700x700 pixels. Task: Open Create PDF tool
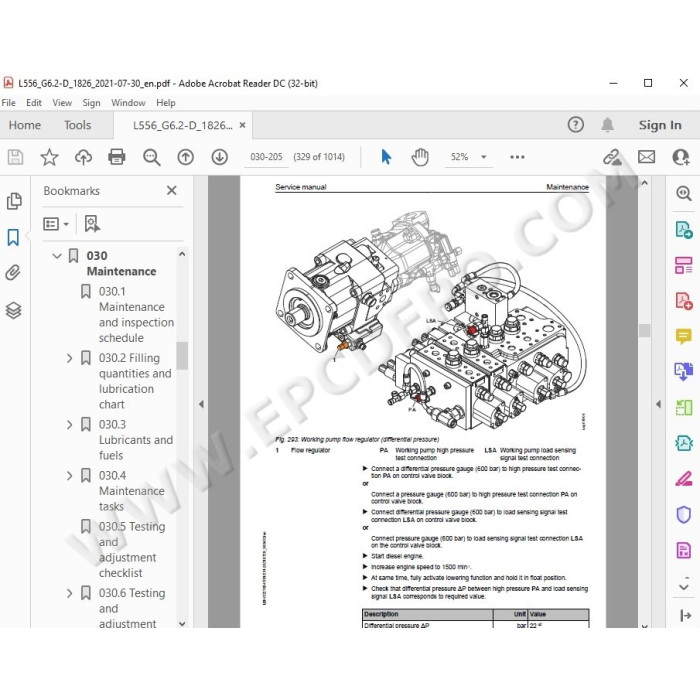[683, 301]
